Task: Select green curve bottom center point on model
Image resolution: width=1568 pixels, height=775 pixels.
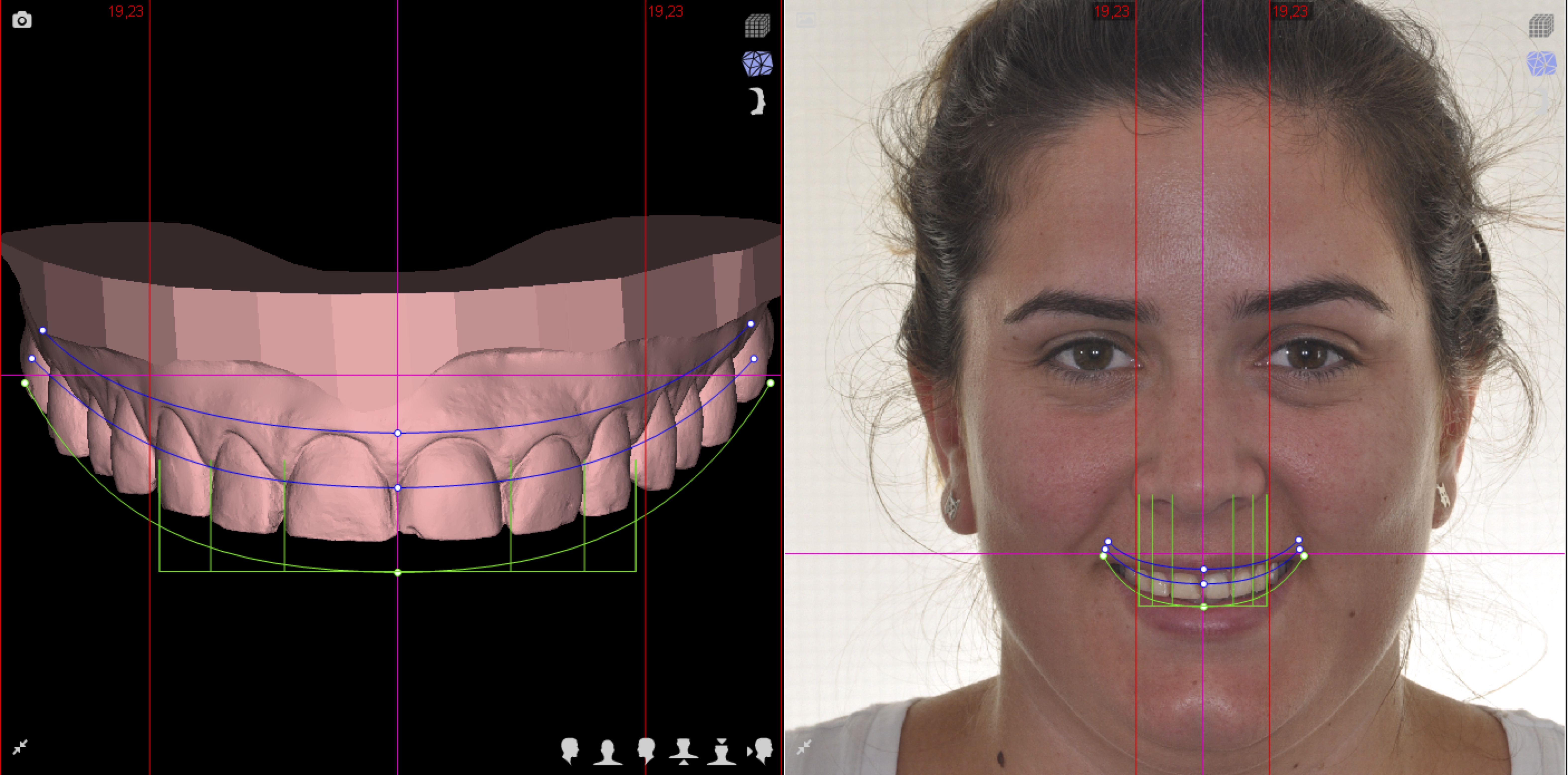Action: (x=397, y=573)
